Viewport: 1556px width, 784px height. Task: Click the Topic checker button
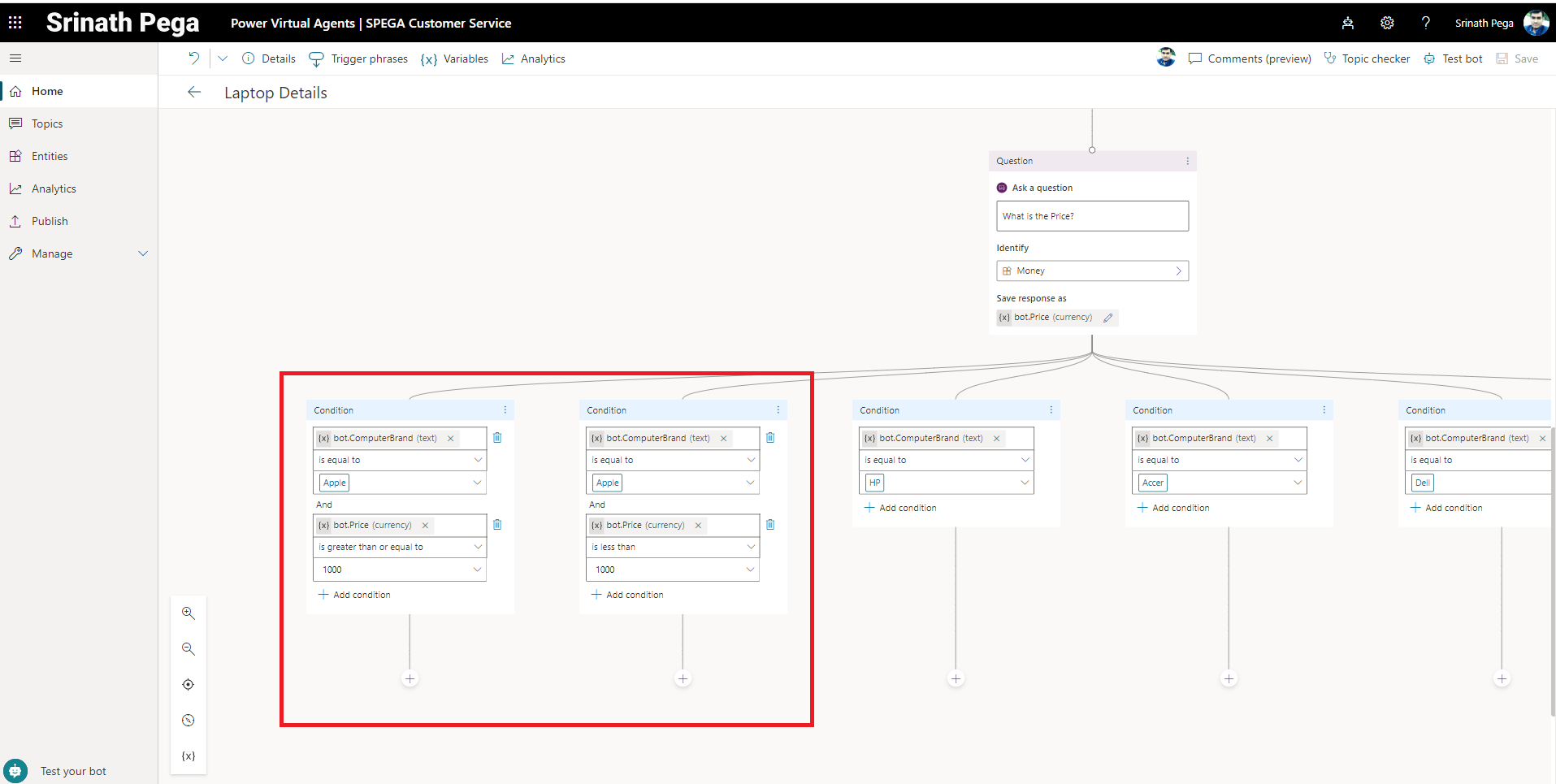pyautogui.click(x=1367, y=58)
